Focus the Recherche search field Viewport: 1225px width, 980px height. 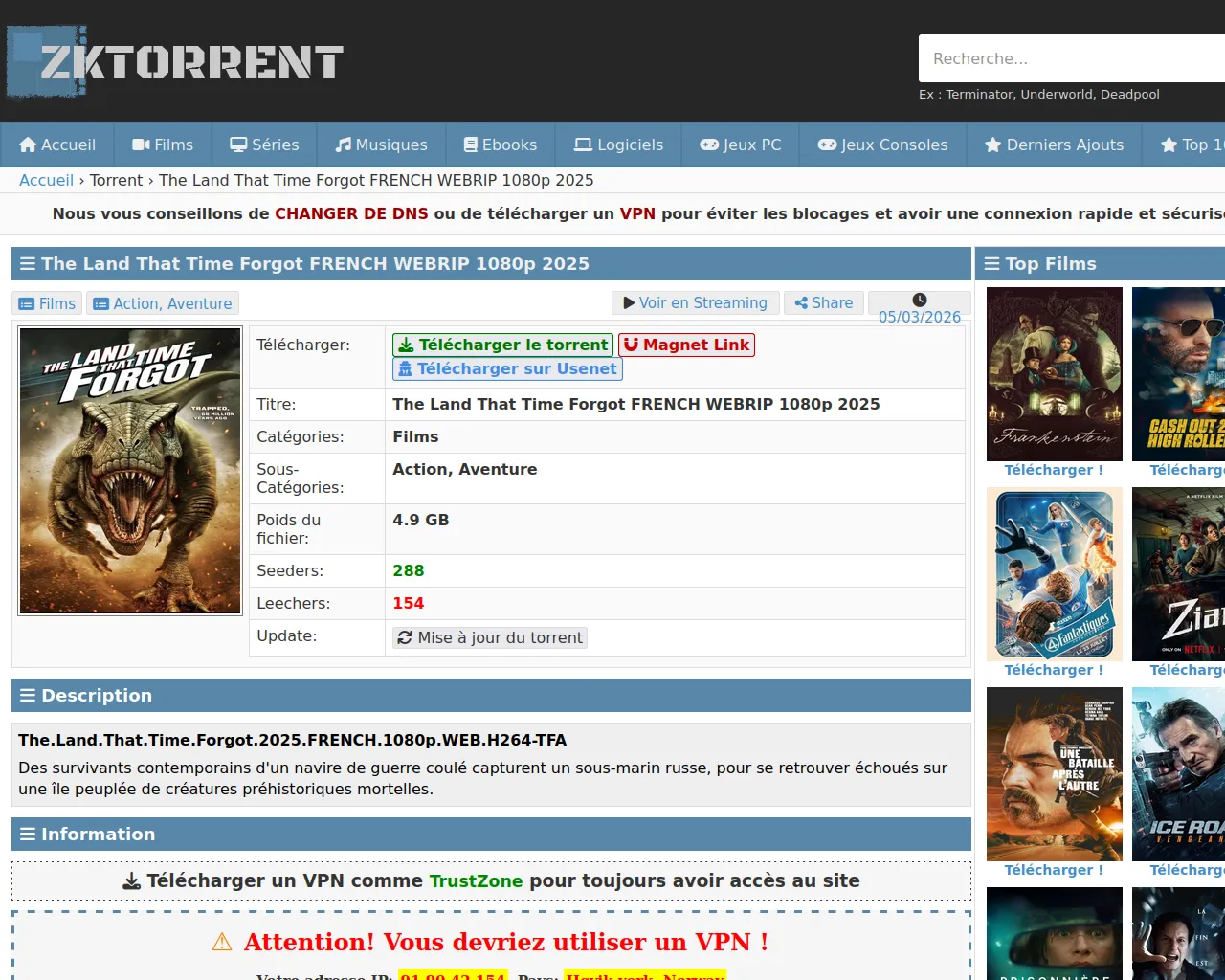[x=1072, y=59]
